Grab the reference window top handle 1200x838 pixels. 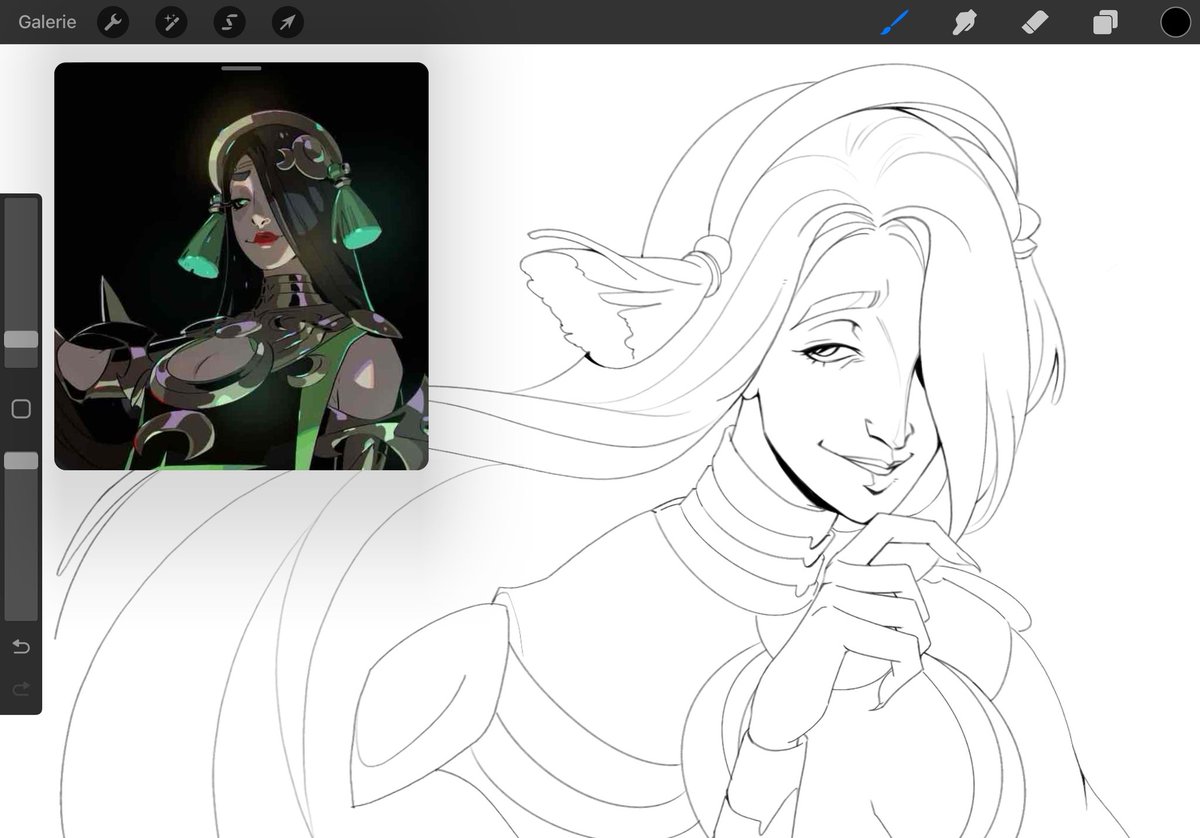[x=241, y=68]
